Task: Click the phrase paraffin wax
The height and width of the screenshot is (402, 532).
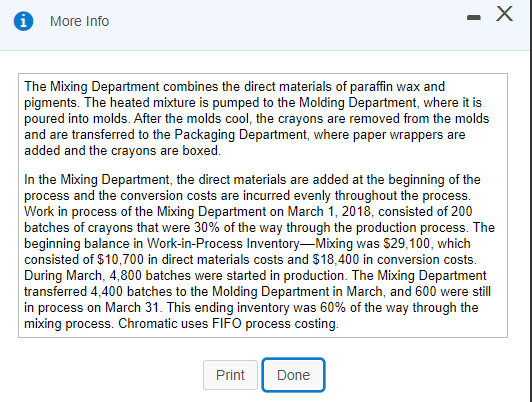Action: point(372,87)
